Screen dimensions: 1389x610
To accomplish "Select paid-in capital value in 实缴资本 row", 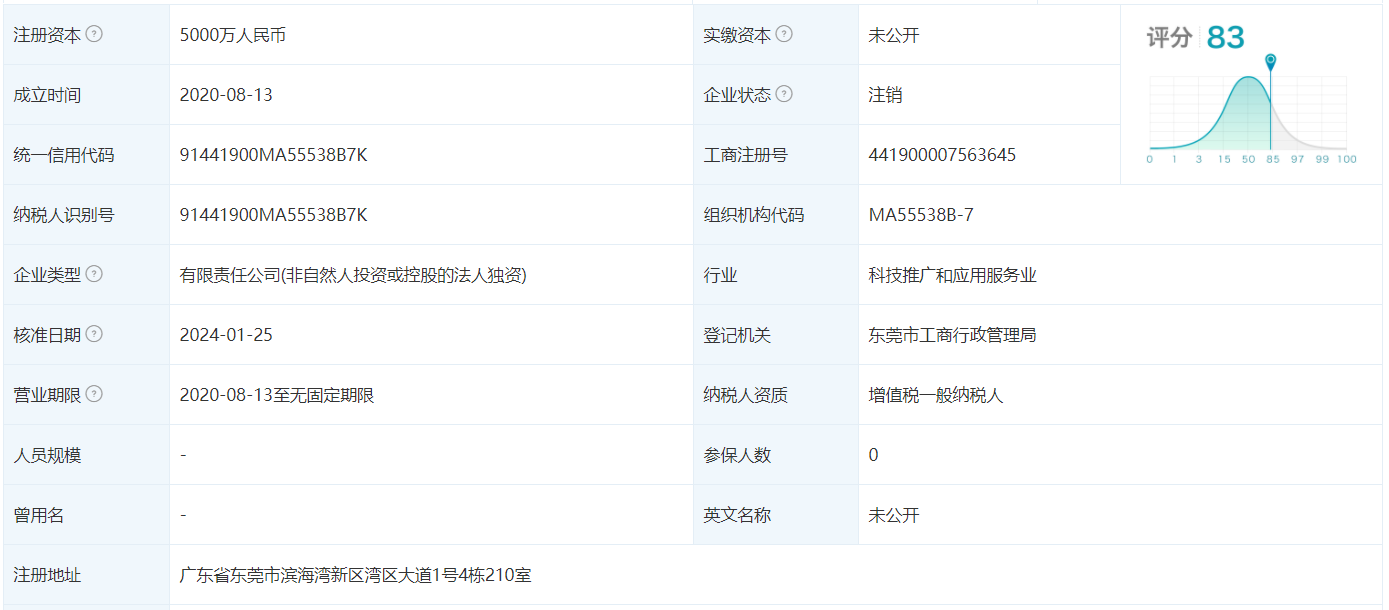I will [x=894, y=35].
